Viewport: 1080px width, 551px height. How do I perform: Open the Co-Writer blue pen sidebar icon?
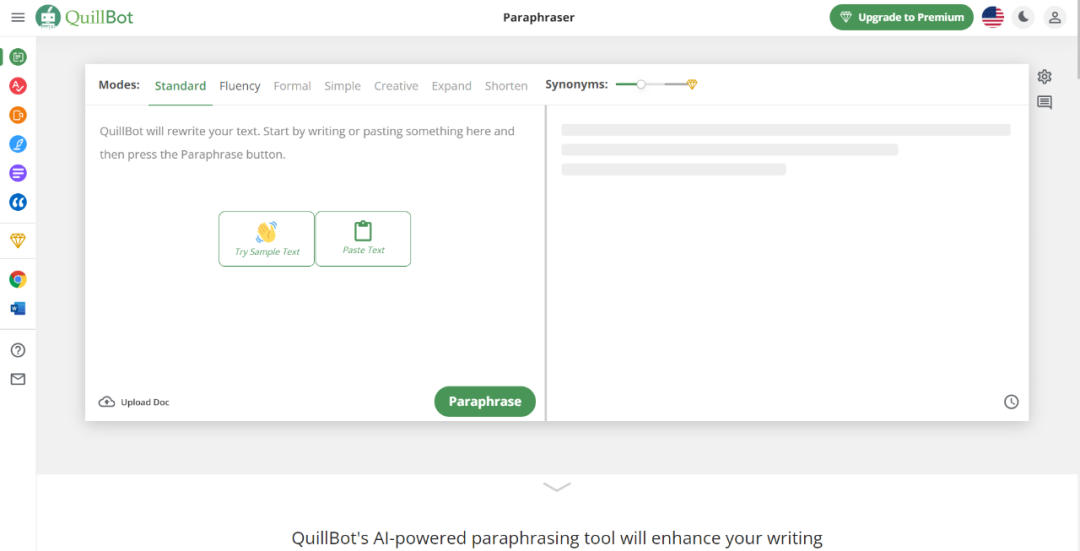tap(18, 144)
